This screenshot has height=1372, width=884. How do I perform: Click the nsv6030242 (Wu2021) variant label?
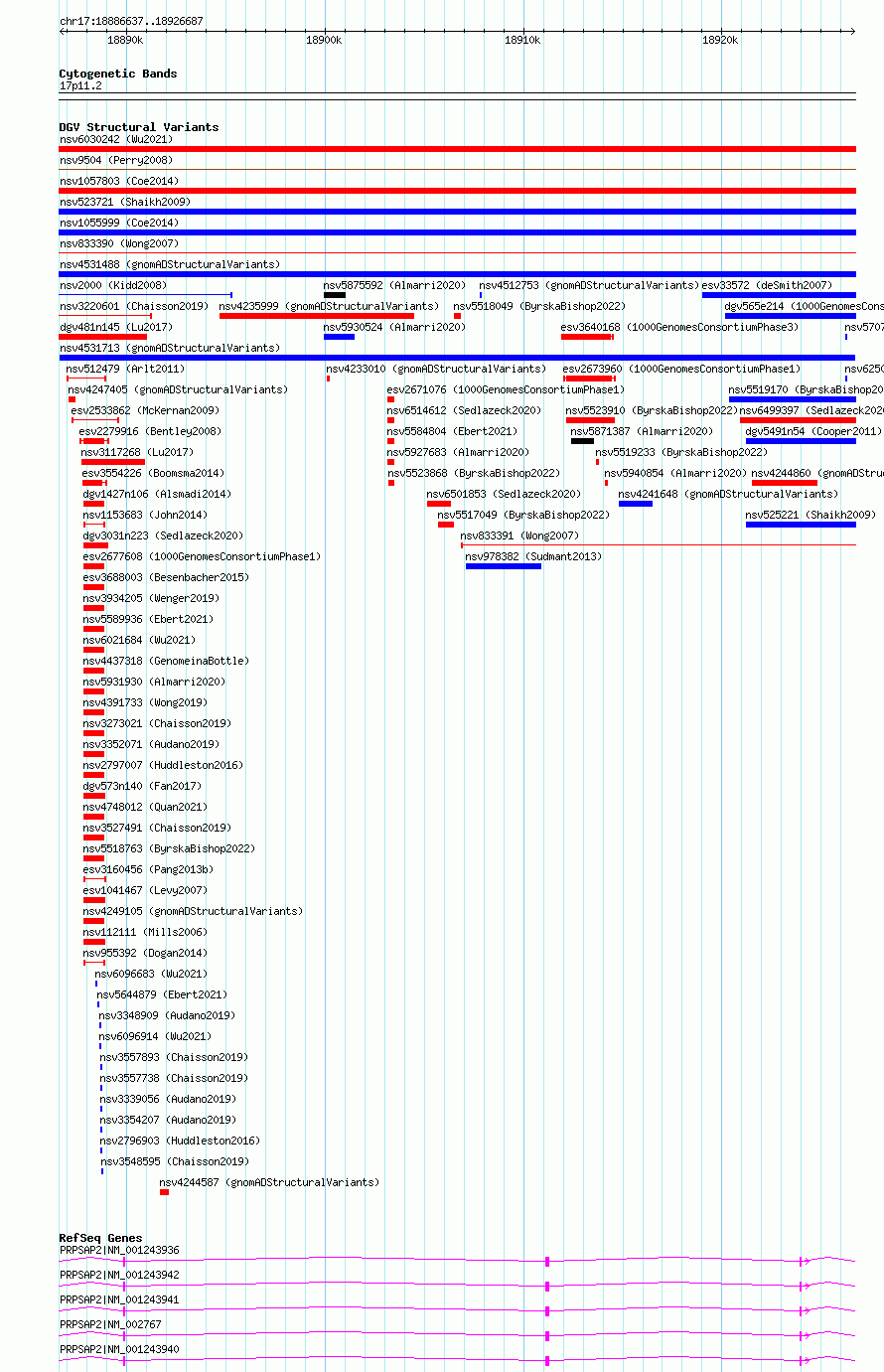tap(115, 139)
